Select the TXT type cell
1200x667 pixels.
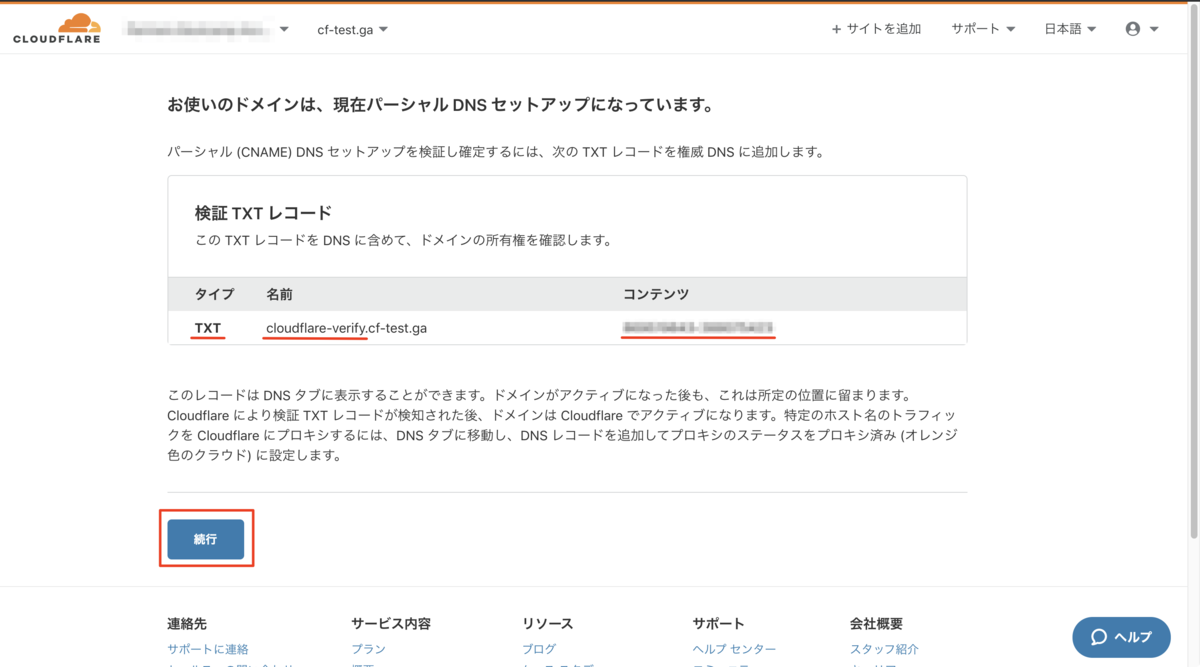[208, 328]
